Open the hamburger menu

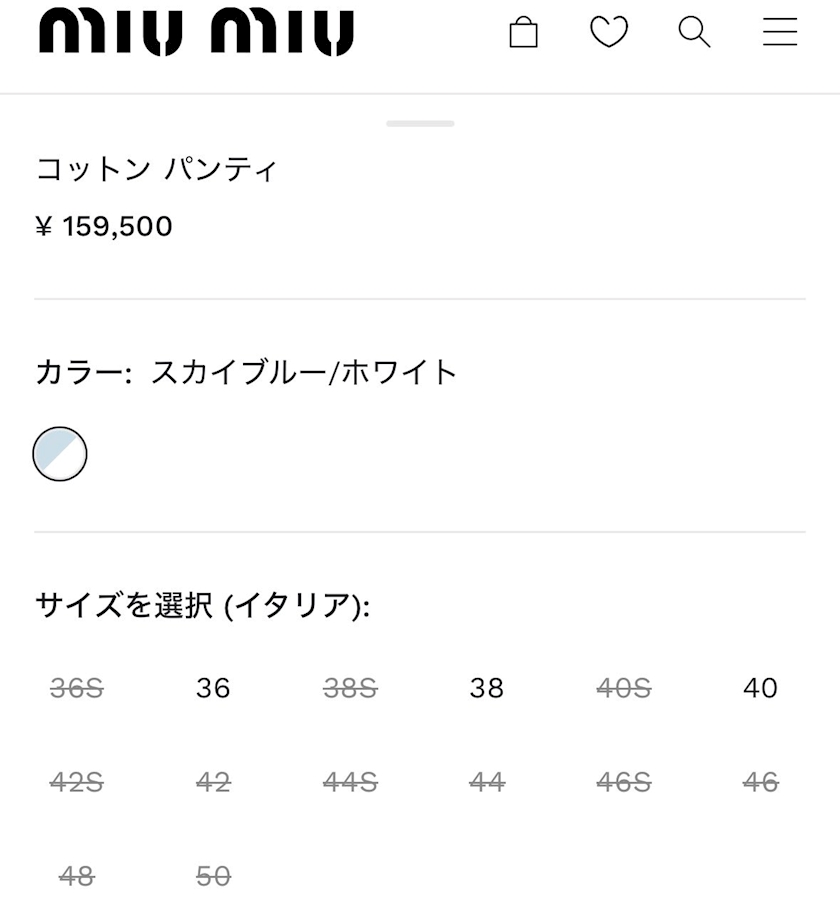click(x=780, y=32)
